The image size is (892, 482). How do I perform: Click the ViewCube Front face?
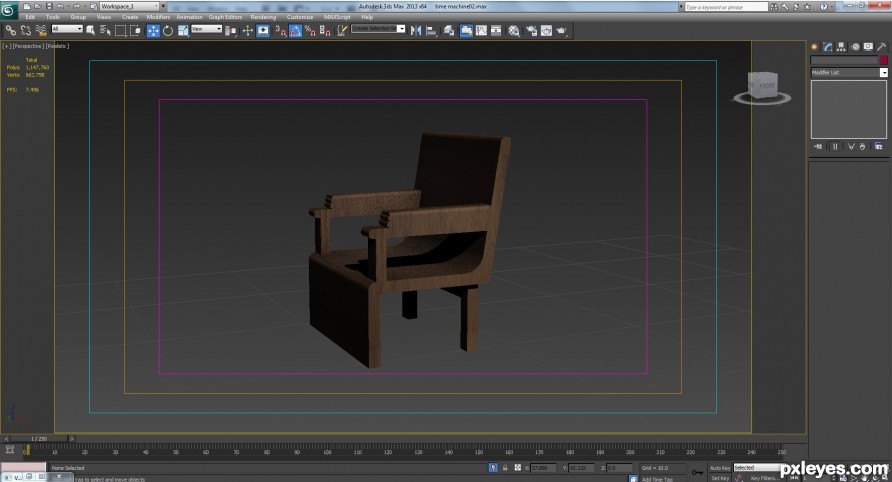765,85
